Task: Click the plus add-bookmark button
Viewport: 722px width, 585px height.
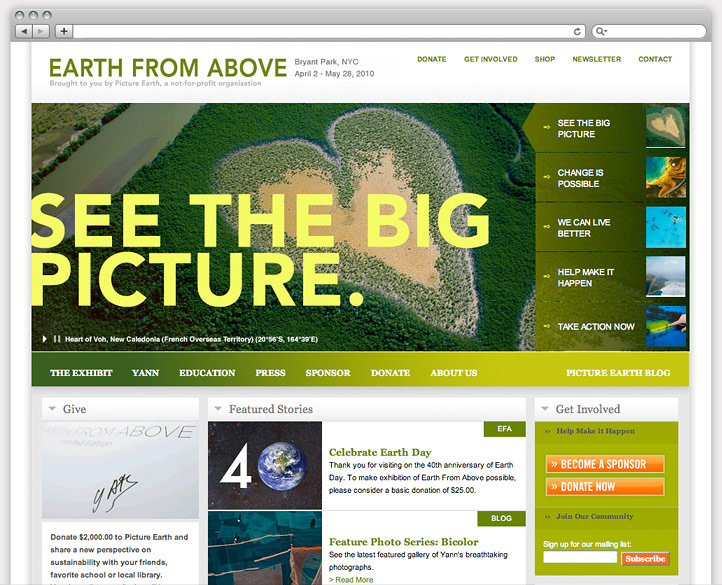Action: click(64, 31)
